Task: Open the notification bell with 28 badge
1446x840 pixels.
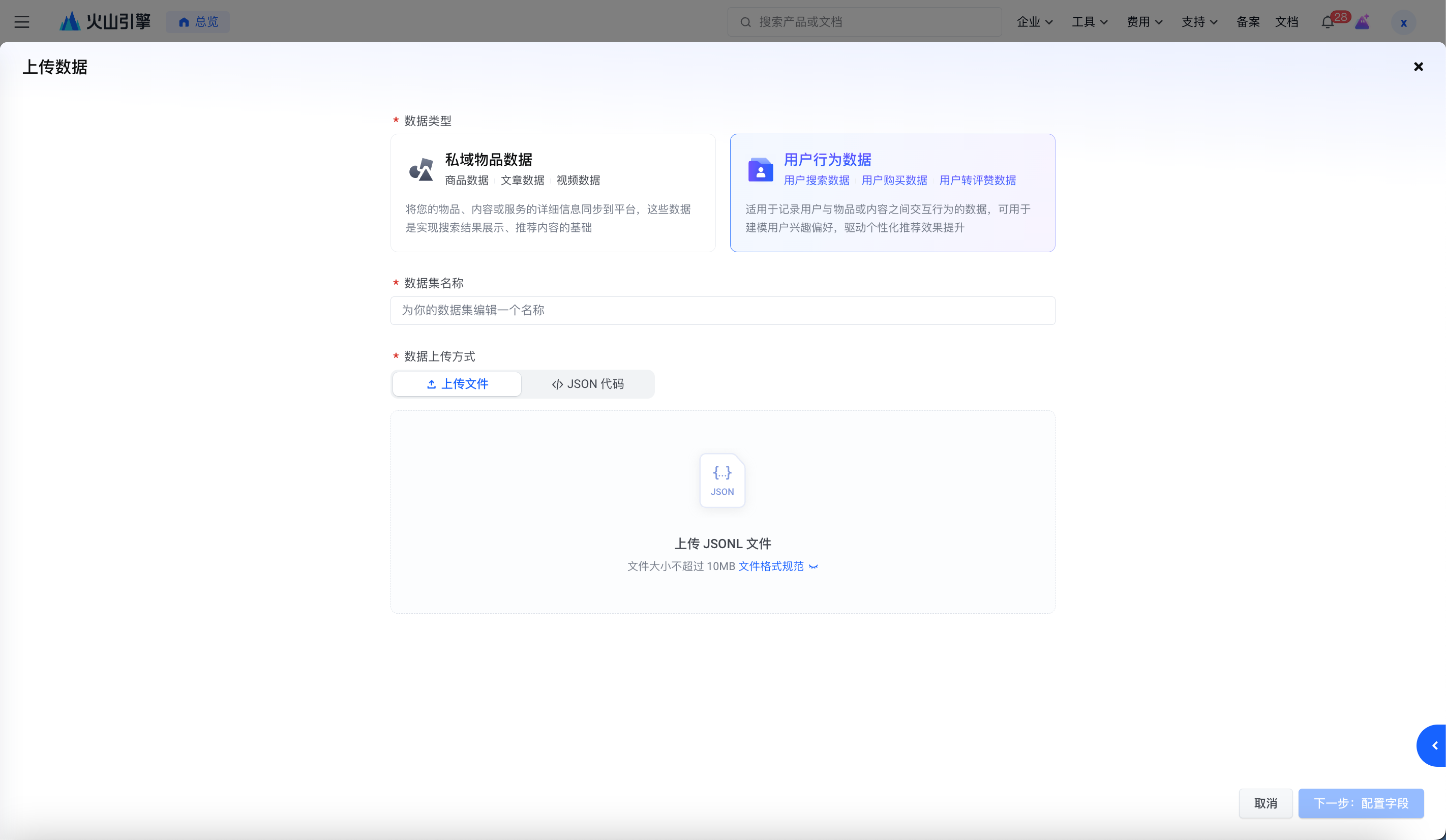Action: point(1327,22)
